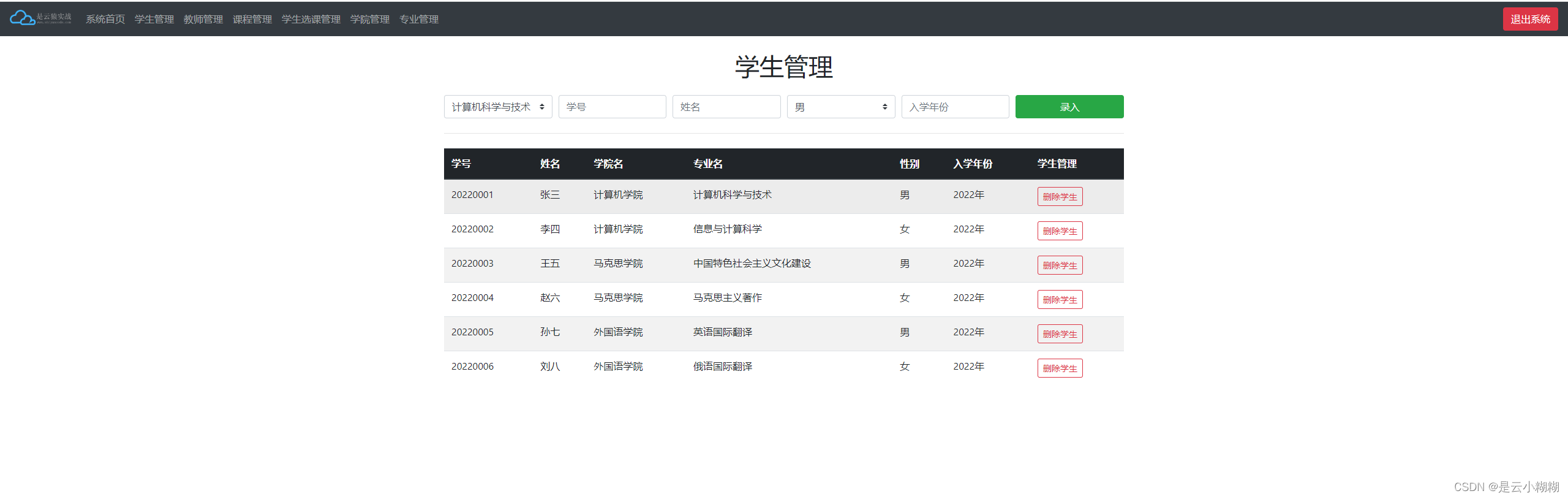Image resolution: width=1568 pixels, height=499 pixels.
Task: Click gender 男 in 王五 row
Action: click(905, 264)
